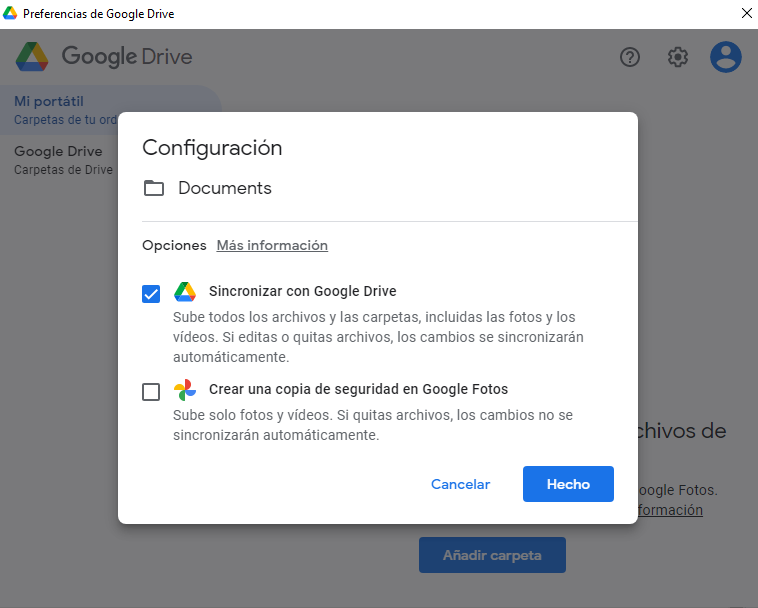Image resolution: width=758 pixels, height=608 pixels.
Task: Open the help question mark icon
Action: [629, 57]
